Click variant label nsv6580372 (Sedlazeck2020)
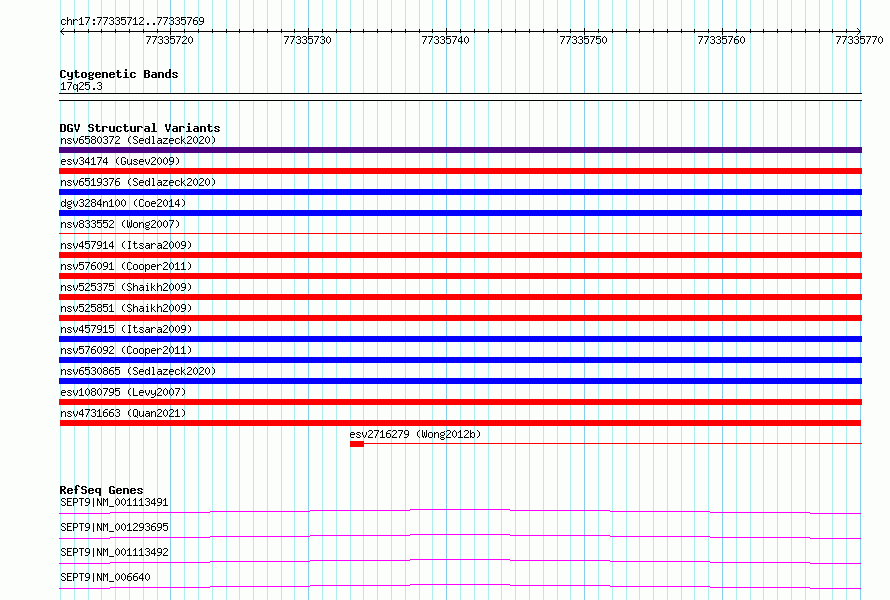Screen dimensions: 890x600 (138, 140)
